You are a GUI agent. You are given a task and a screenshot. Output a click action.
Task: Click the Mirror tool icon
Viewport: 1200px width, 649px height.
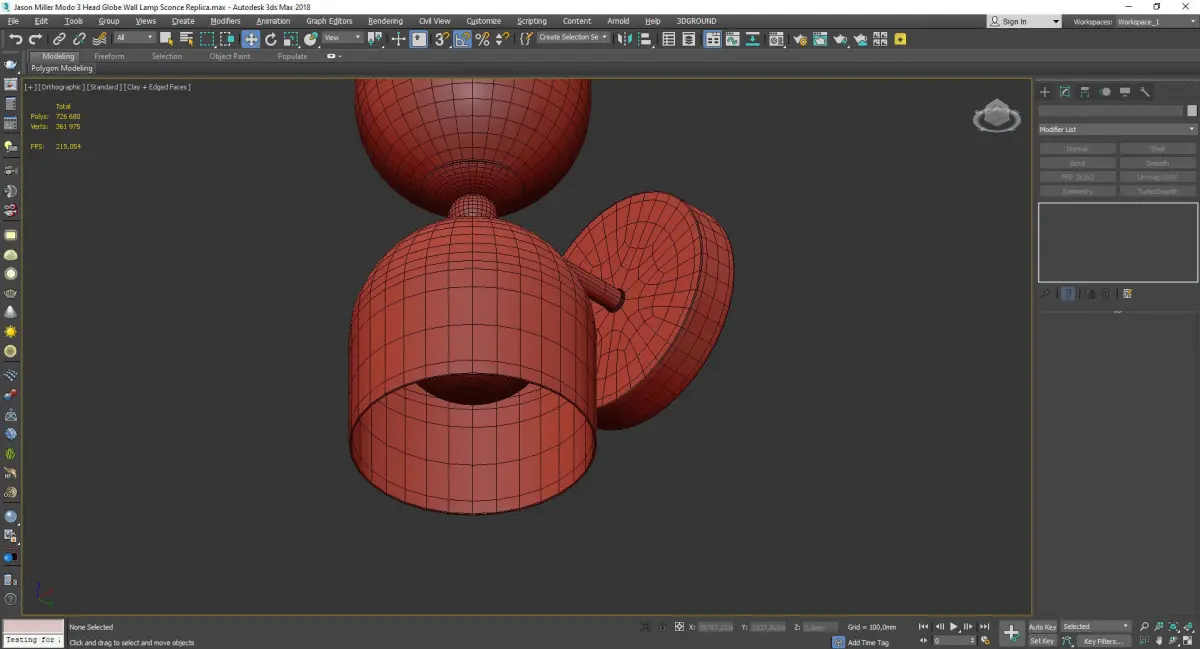pos(625,39)
